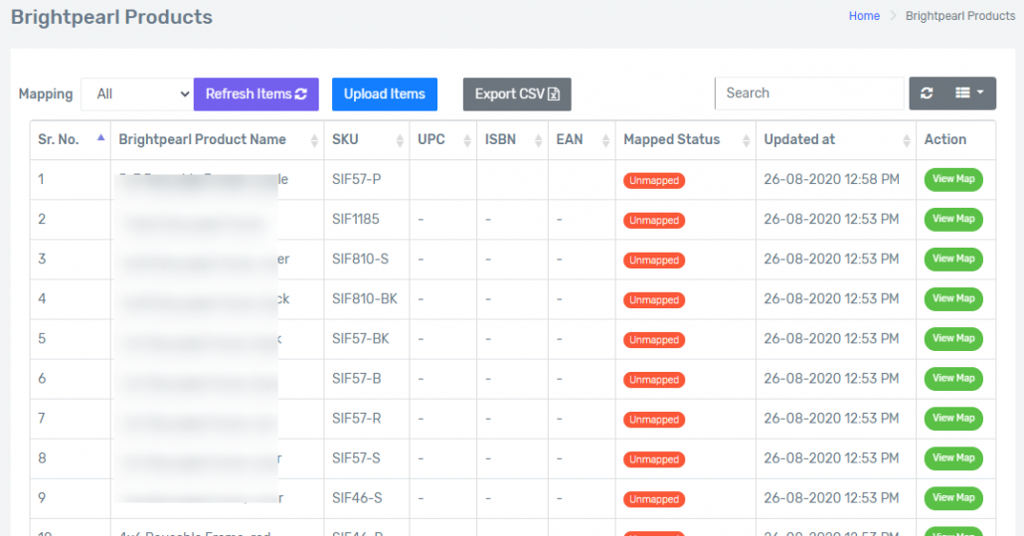Click Unmapped badge in SIF46-S row
The height and width of the screenshot is (536, 1024).
tap(654, 499)
